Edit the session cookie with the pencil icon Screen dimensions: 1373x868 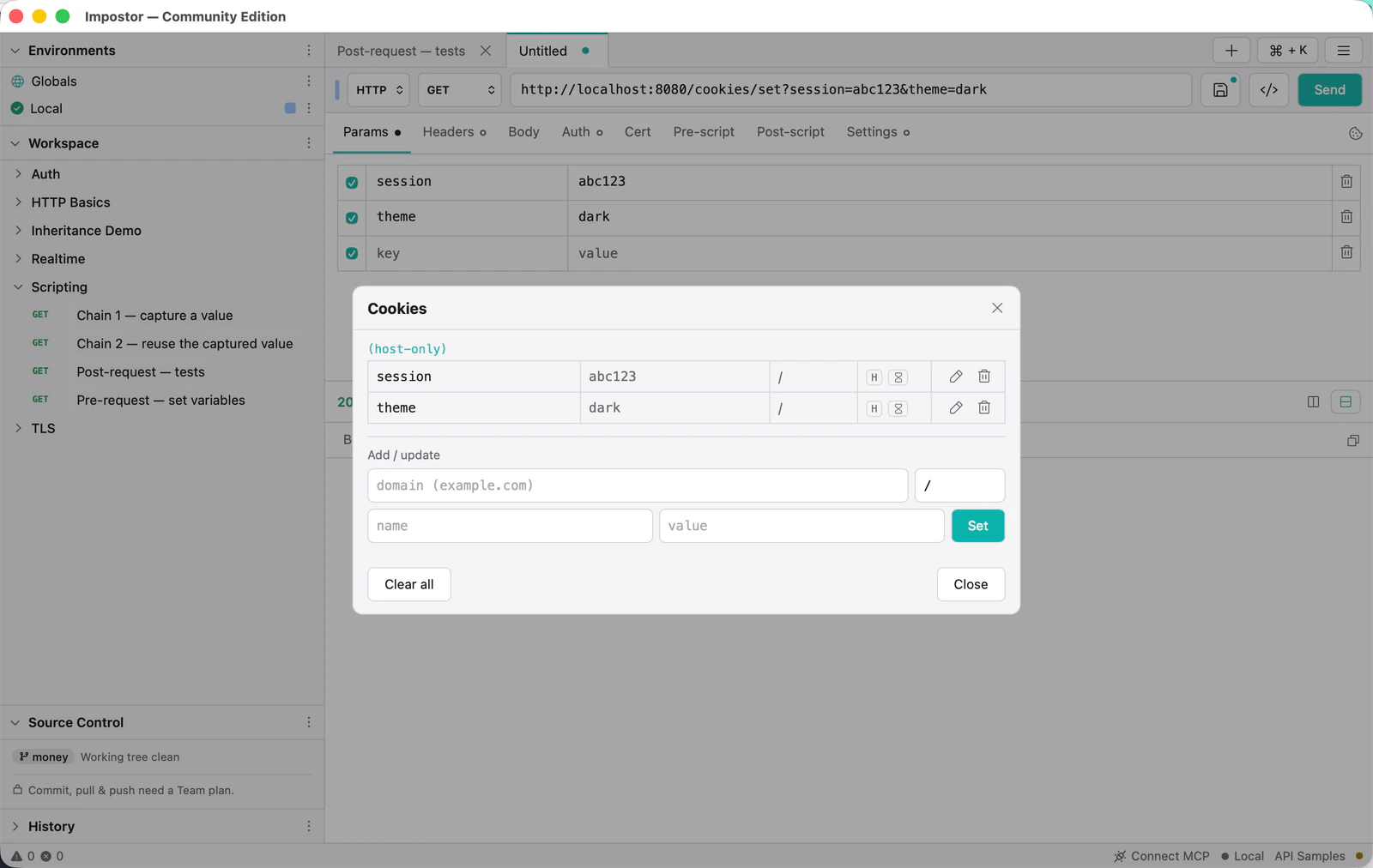956,377
